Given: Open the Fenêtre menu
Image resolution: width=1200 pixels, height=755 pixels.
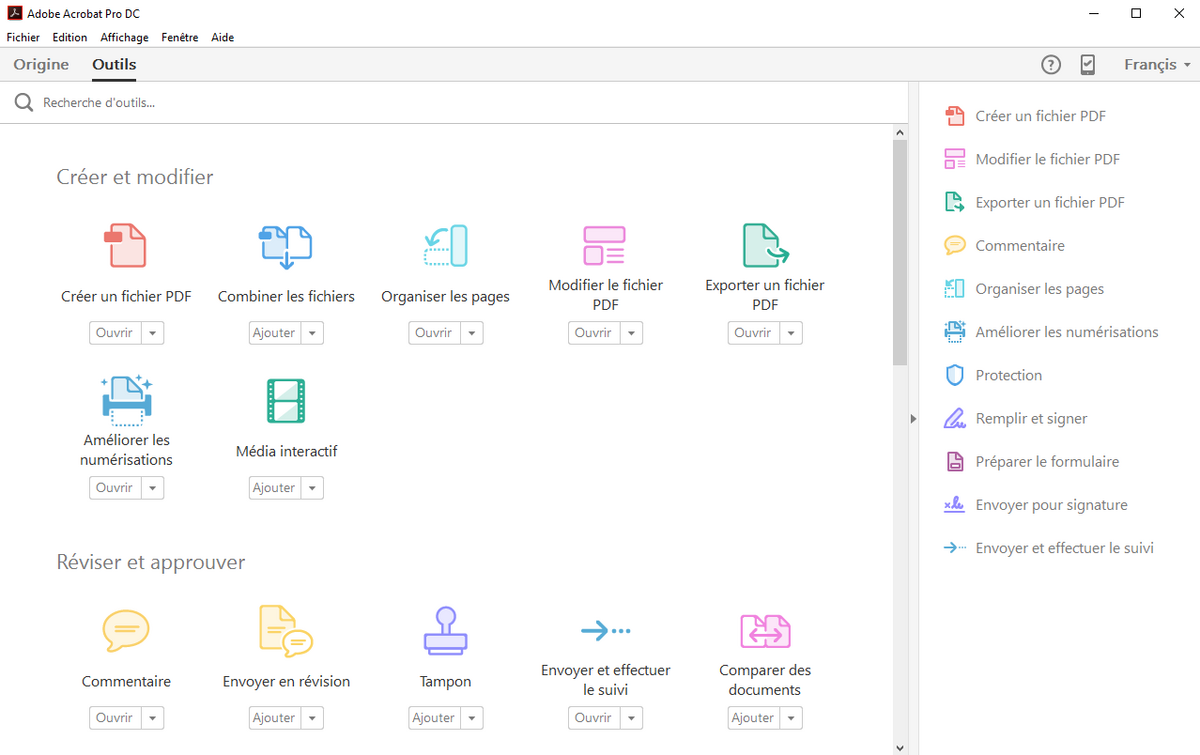Looking at the screenshot, I should pyautogui.click(x=180, y=37).
